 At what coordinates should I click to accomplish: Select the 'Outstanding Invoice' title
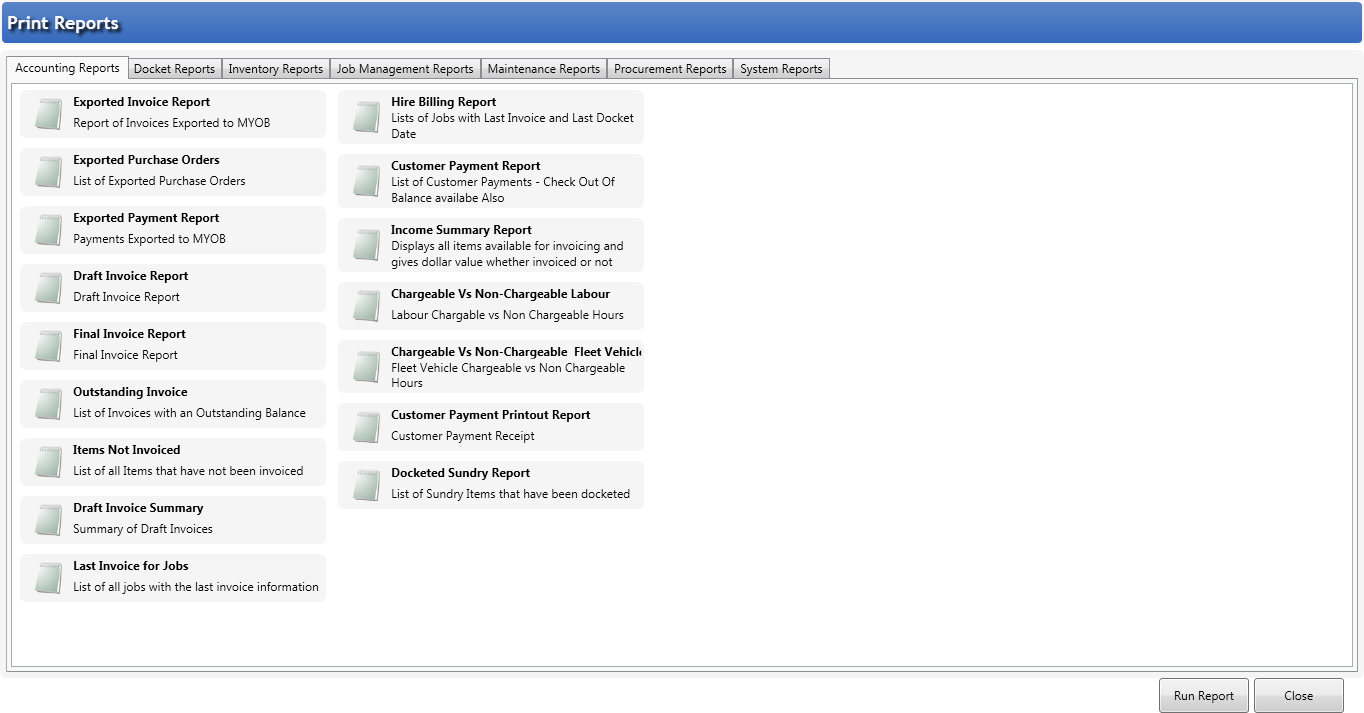click(x=130, y=392)
